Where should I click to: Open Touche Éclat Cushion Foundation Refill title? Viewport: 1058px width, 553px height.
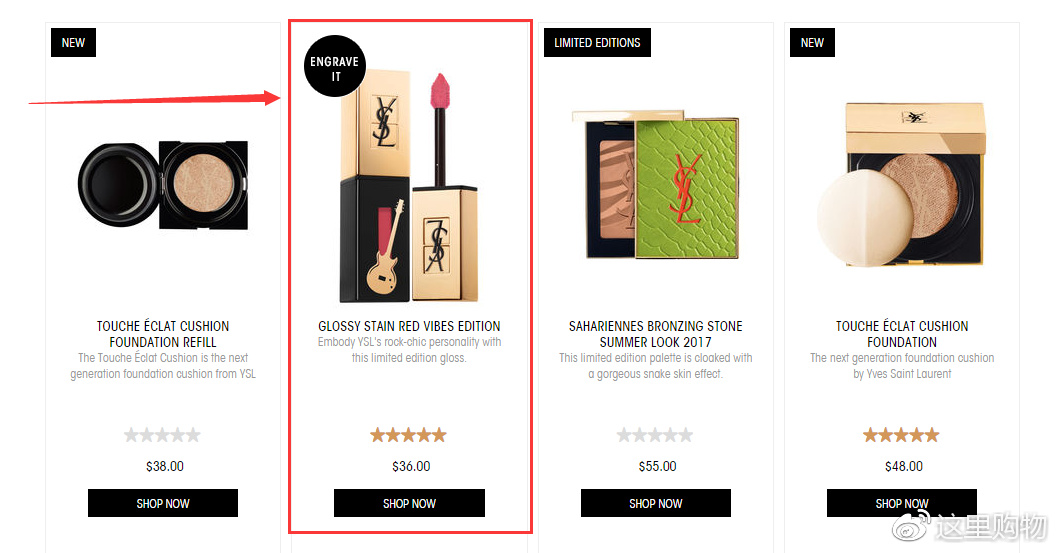[x=163, y=334]
